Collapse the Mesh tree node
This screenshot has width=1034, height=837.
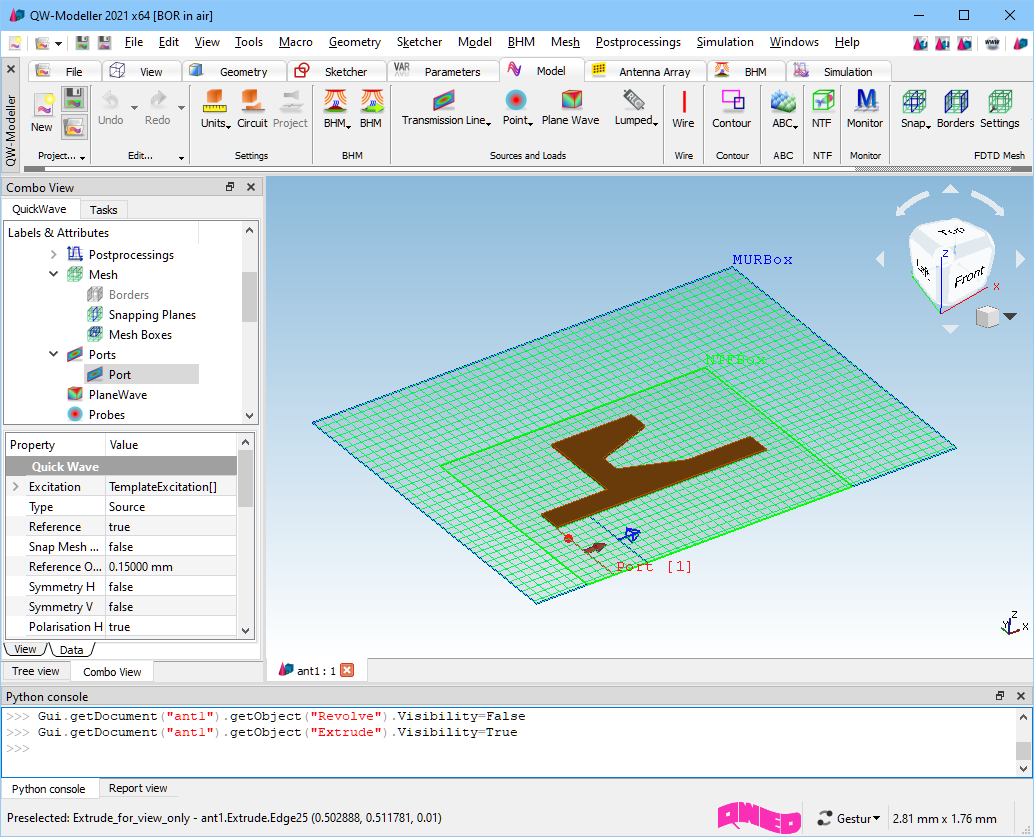pyautogui.click(x=54, y=275)
